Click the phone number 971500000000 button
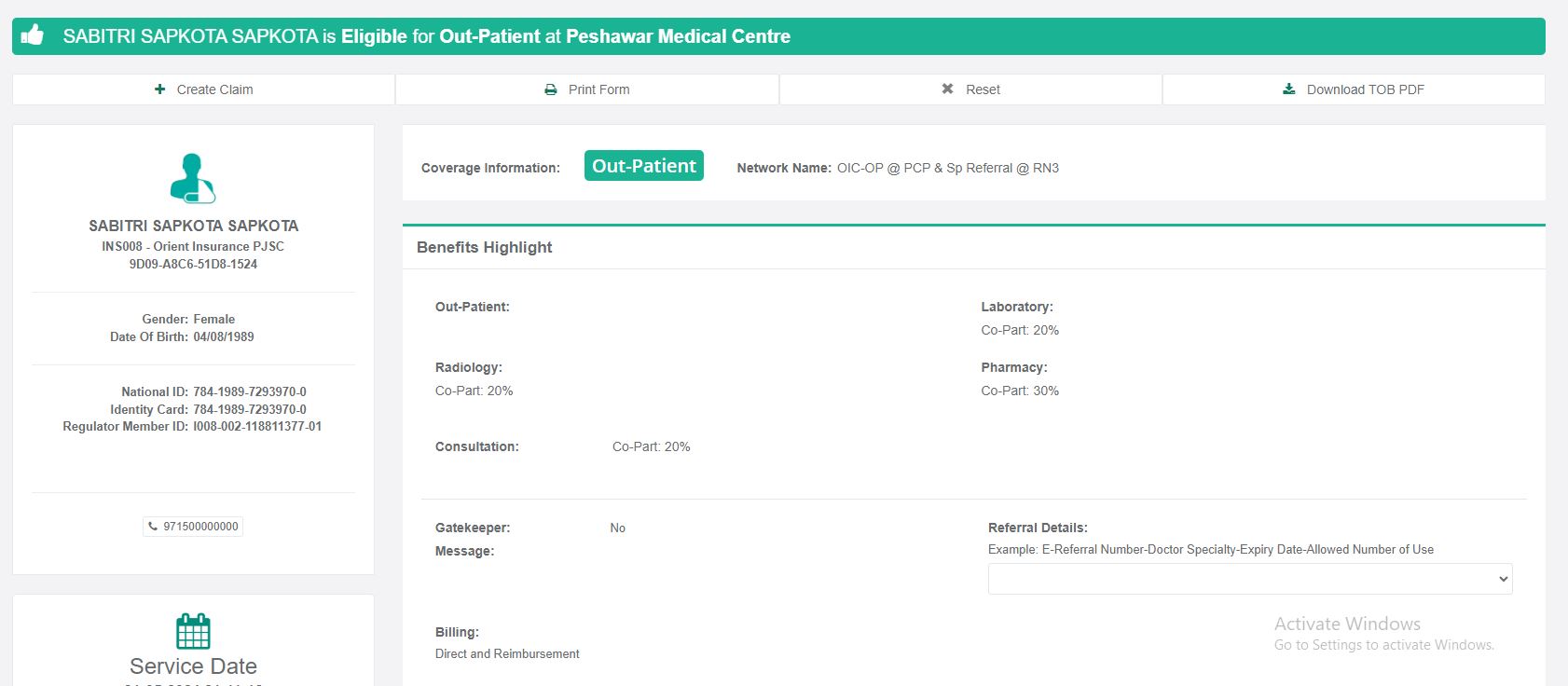Screen dimensions: 1568x686 [x=194, y=527]
